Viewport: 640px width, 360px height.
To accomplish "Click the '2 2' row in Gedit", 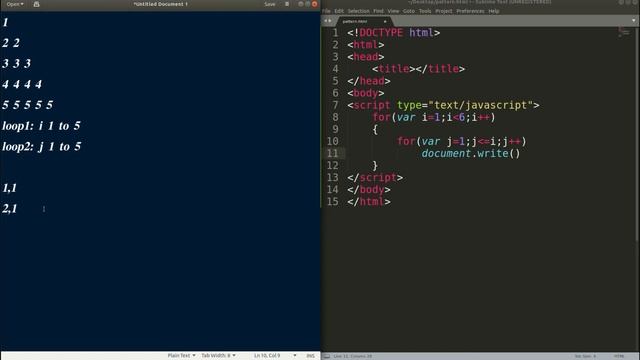I will click(x=11, y=43).
